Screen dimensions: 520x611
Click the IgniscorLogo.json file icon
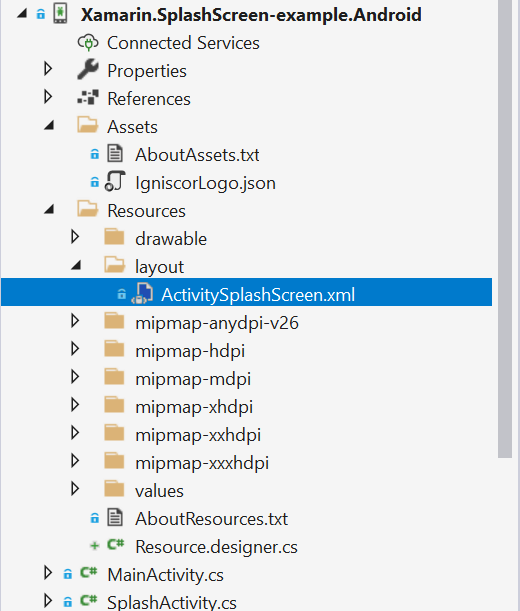click(x=115, y=181)
